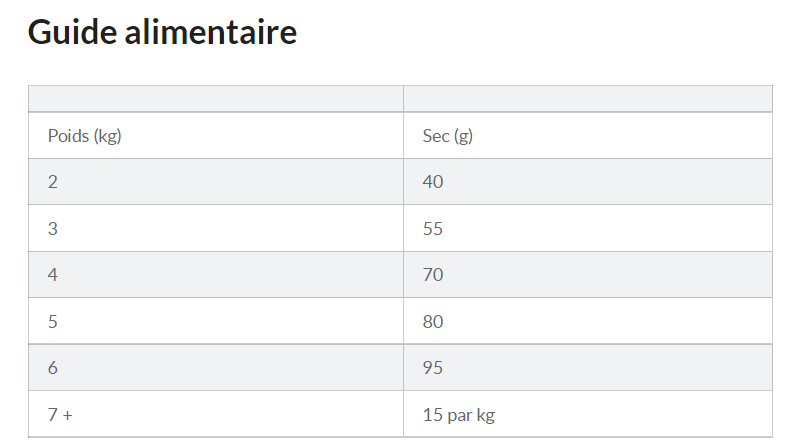Image resolution: width=802 pixels, height=445 pixels.
Task: Click the 80 grams cell
Action: (x=433, y=322)
